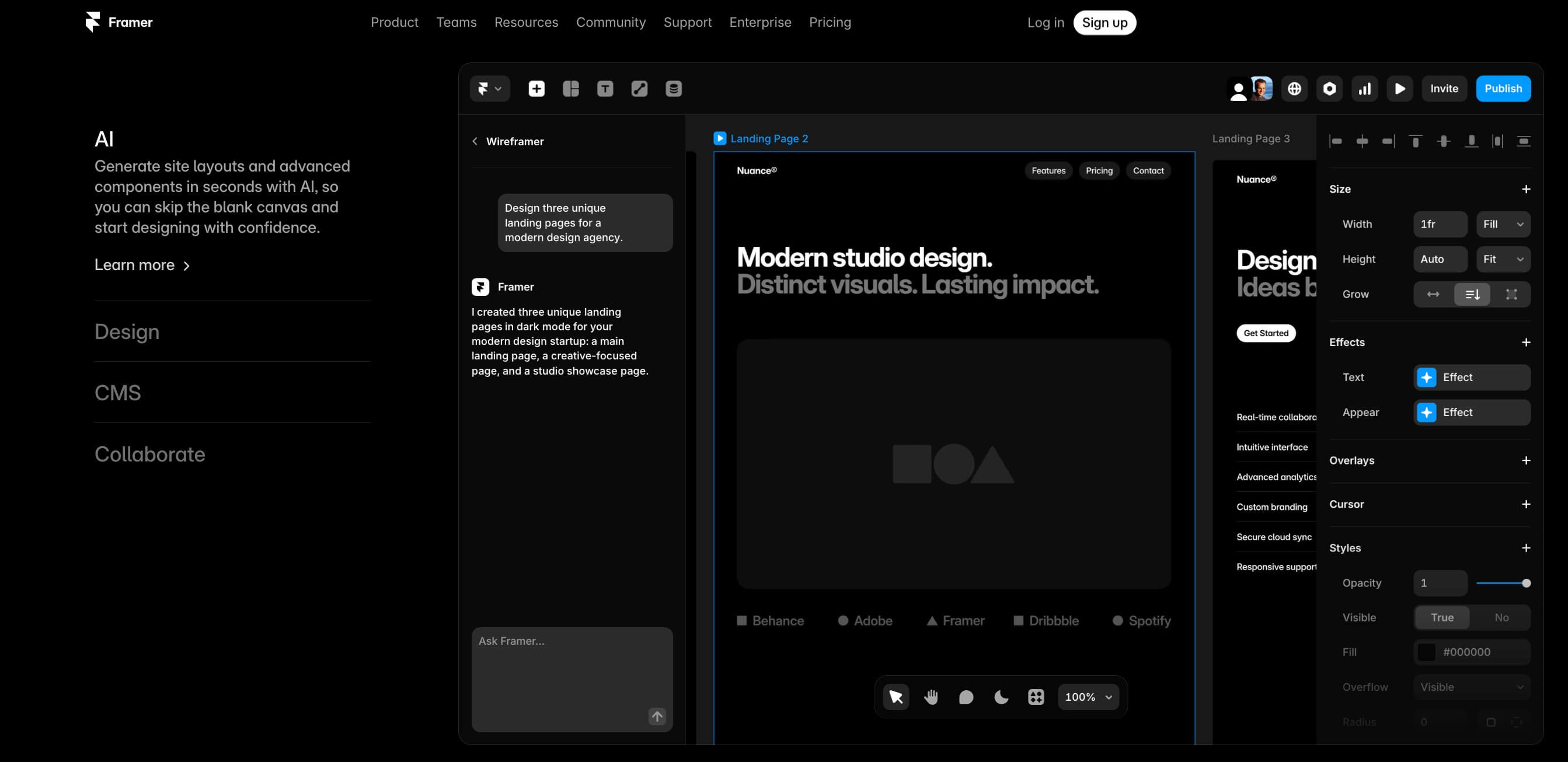Switch to the Design feature tab

[127, 331]
